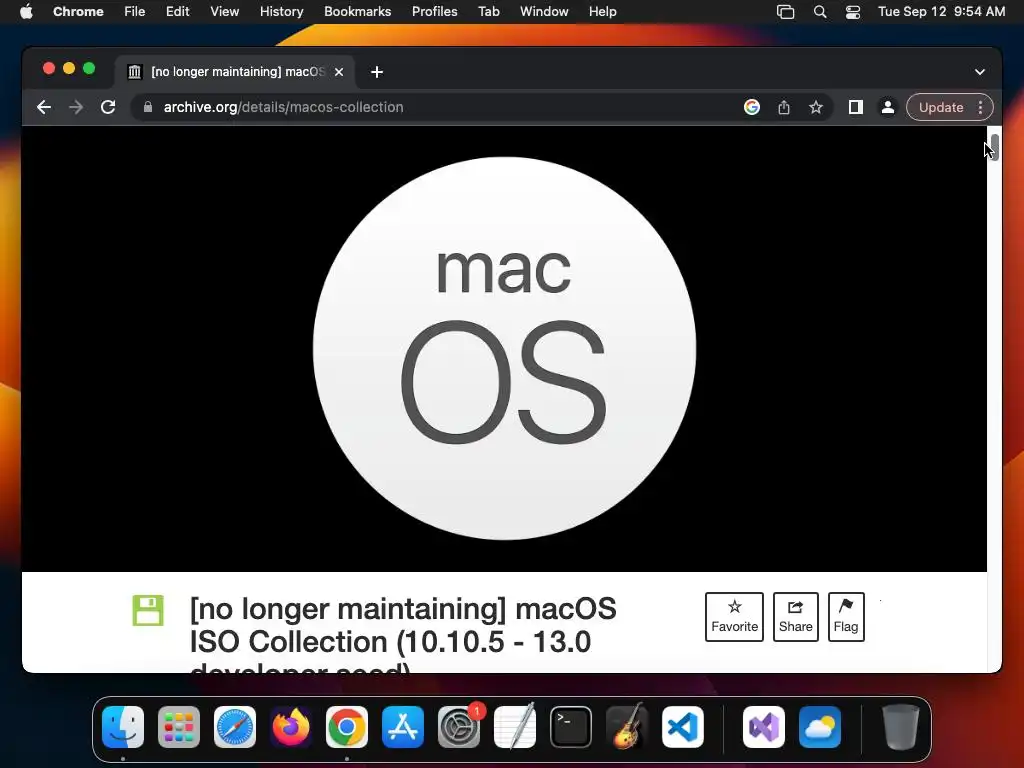Screen dimensions: 1024x768
Task: Open System Settings from the Dock
Action: pos(459,727)
